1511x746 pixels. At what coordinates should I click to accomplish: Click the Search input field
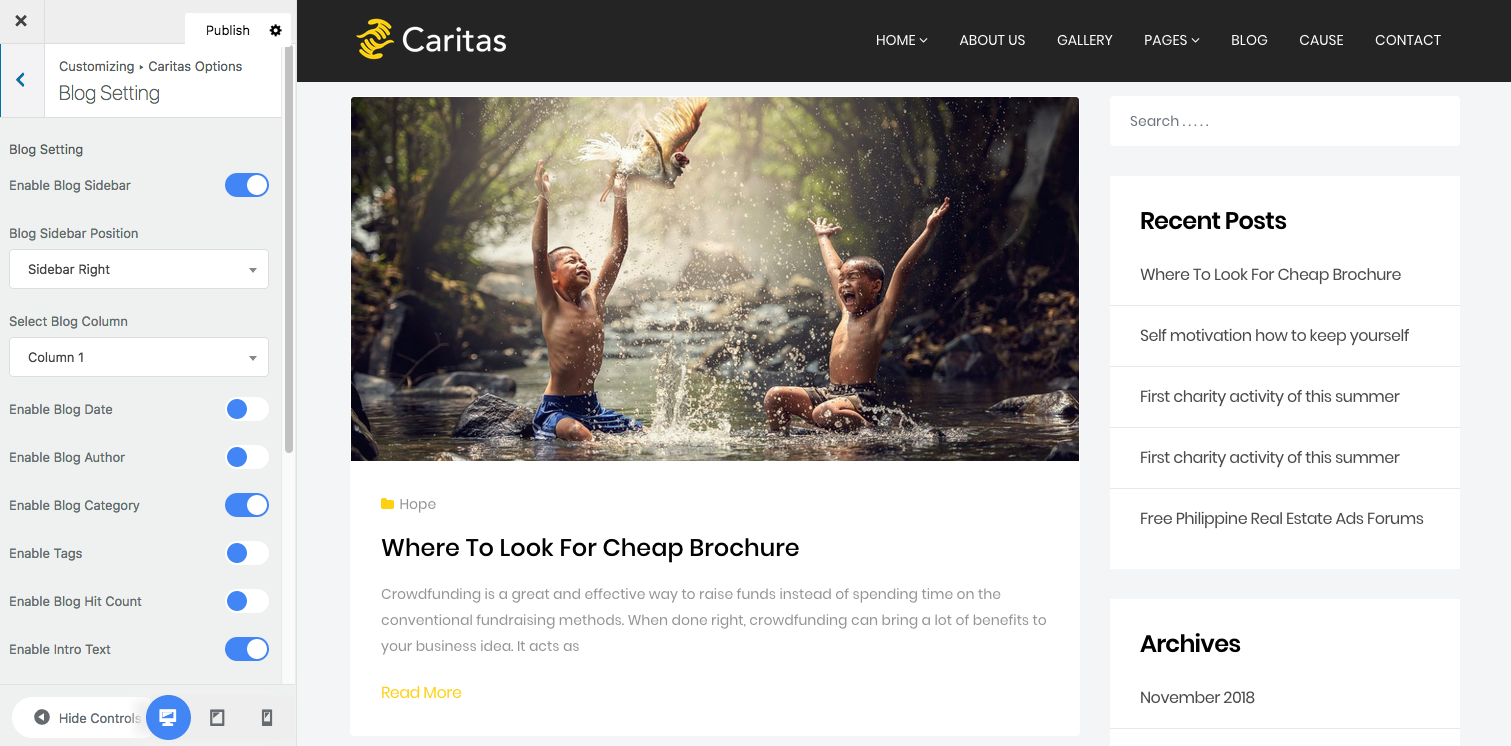[1285, 121]
